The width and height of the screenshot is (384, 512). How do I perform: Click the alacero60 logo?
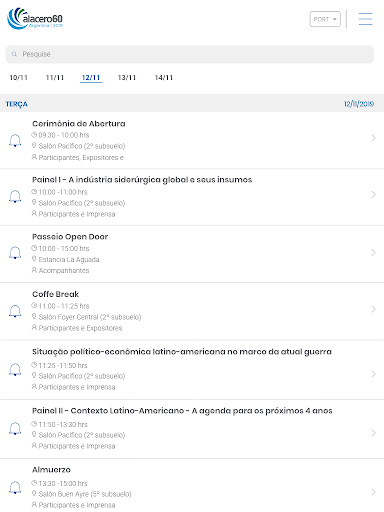click(x=35, y=19)
